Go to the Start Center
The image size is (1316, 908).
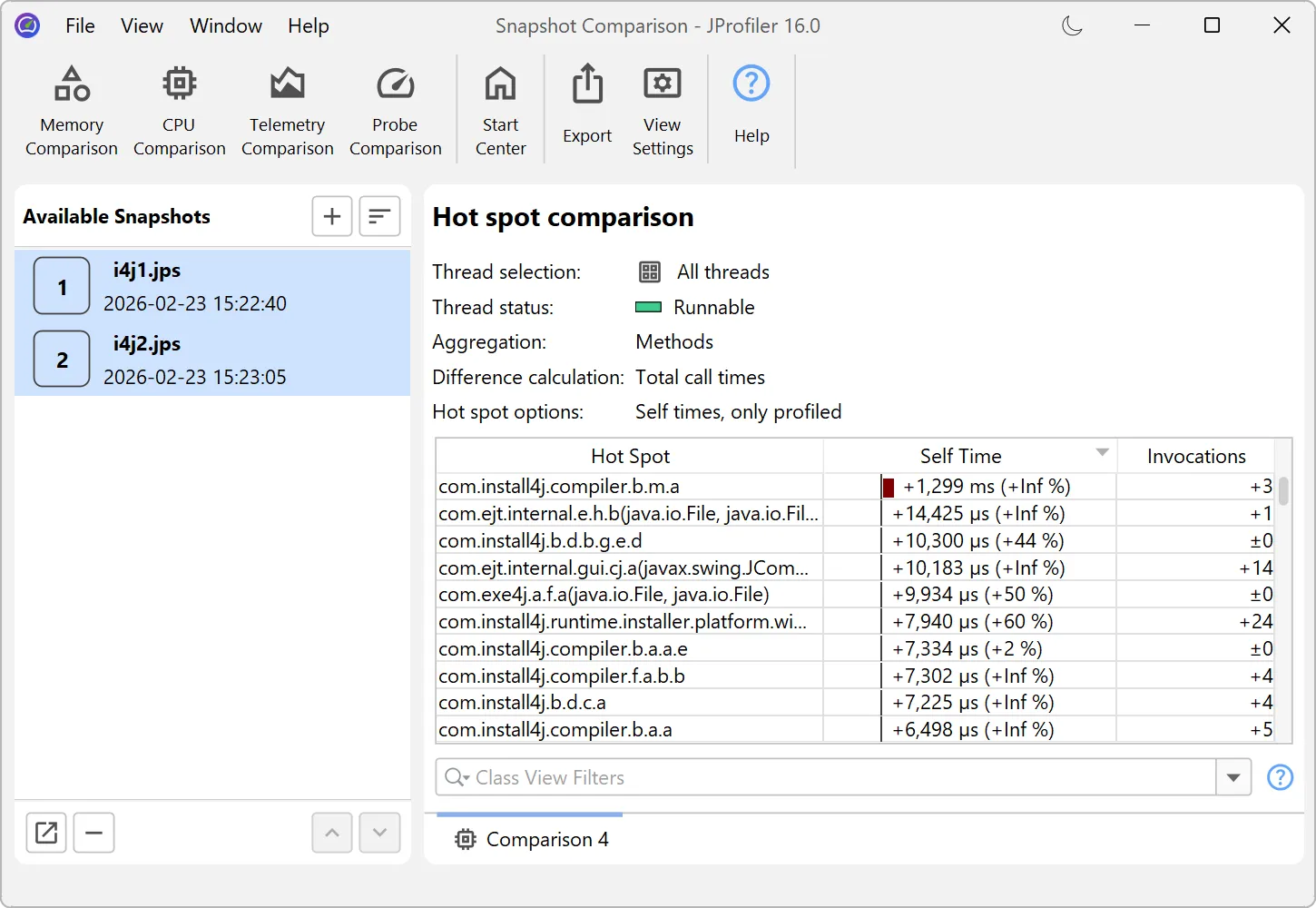pos(500,109)
